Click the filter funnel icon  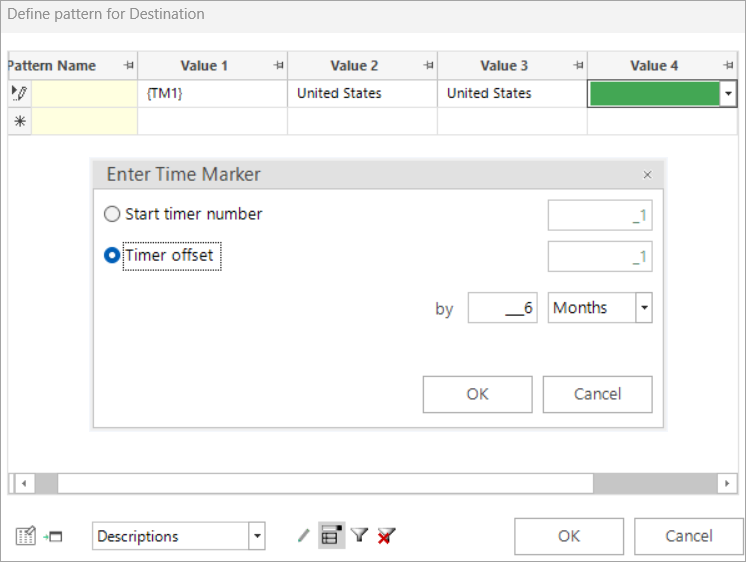pyautogui.click(x=359, y=535)
